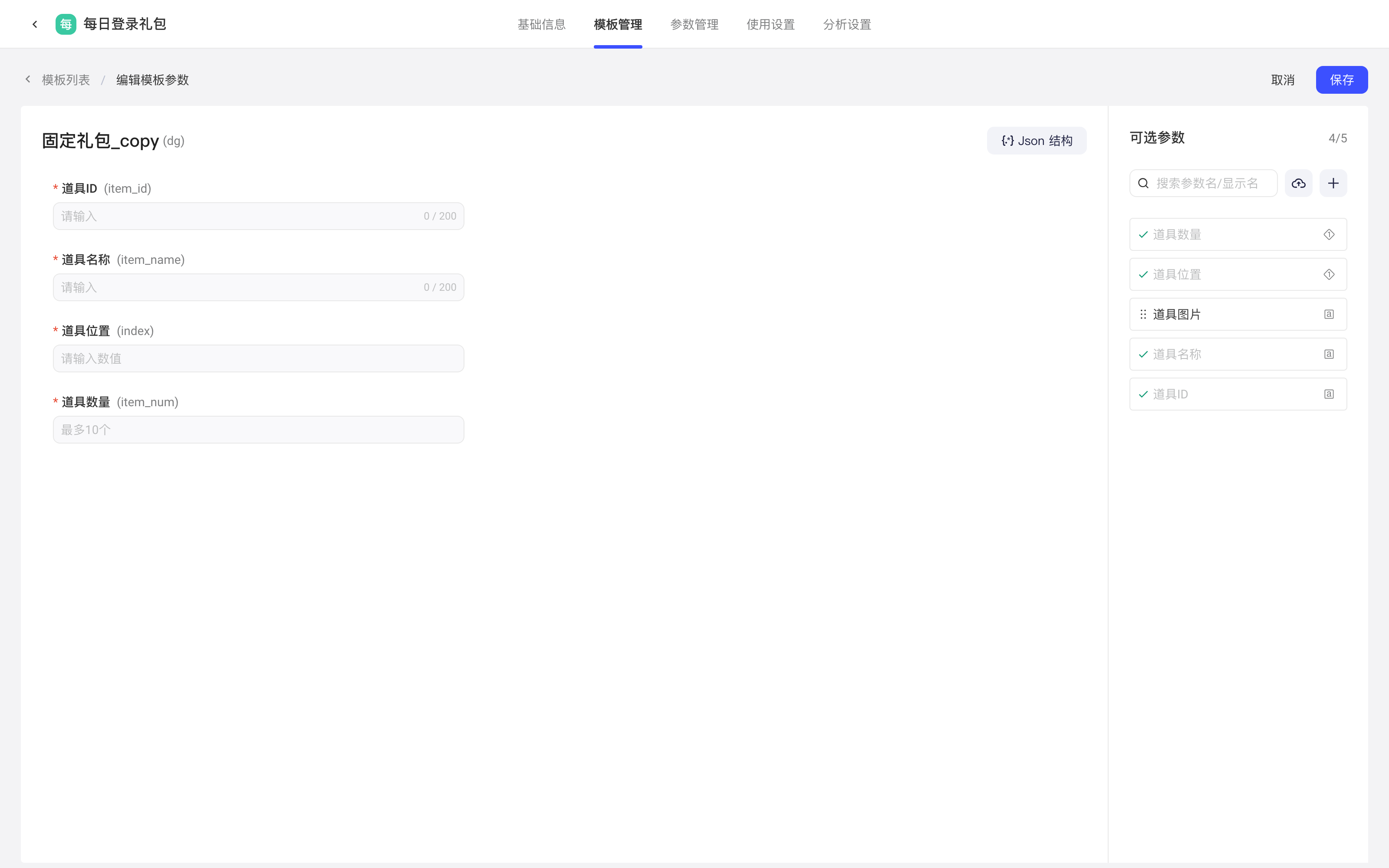Click the text type icon on 道具名称 row
Viewport: 1389px width, 868px height.
(1329, 354)
